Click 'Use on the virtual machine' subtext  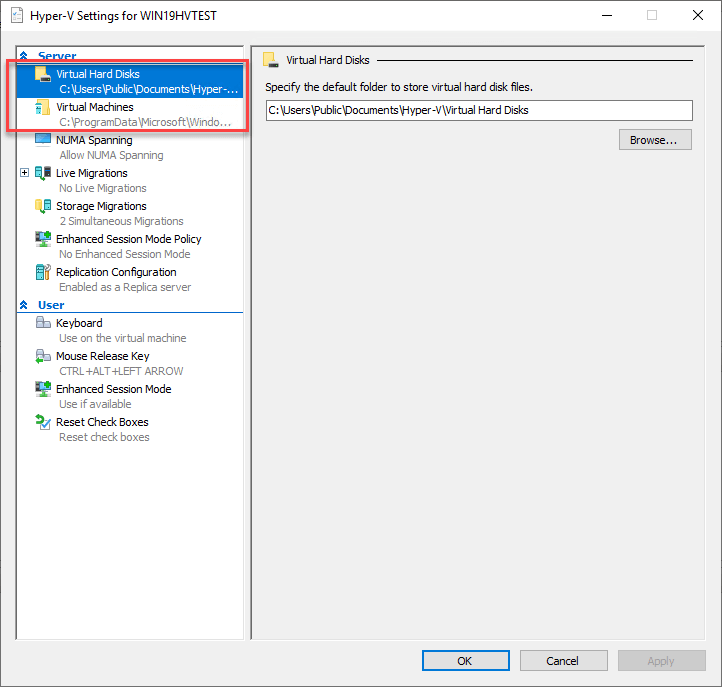123,338
